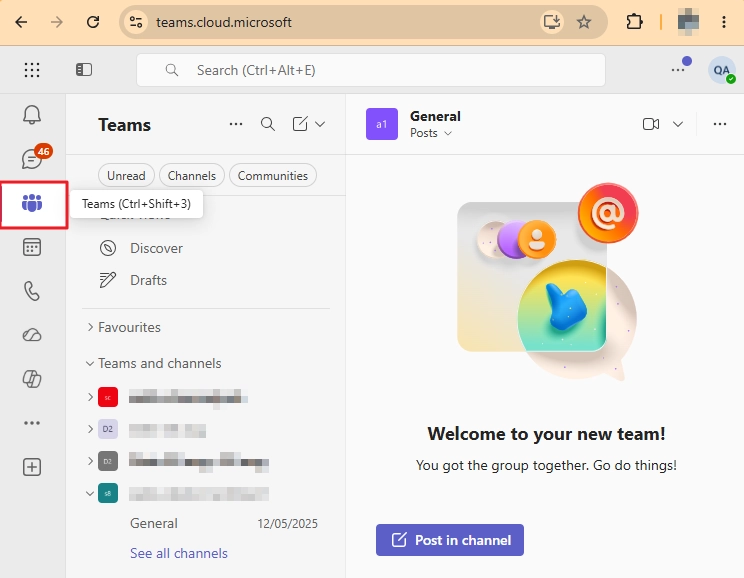Select the Teams icon in the rail
This screenshot has height=578, width=744.
32,203
